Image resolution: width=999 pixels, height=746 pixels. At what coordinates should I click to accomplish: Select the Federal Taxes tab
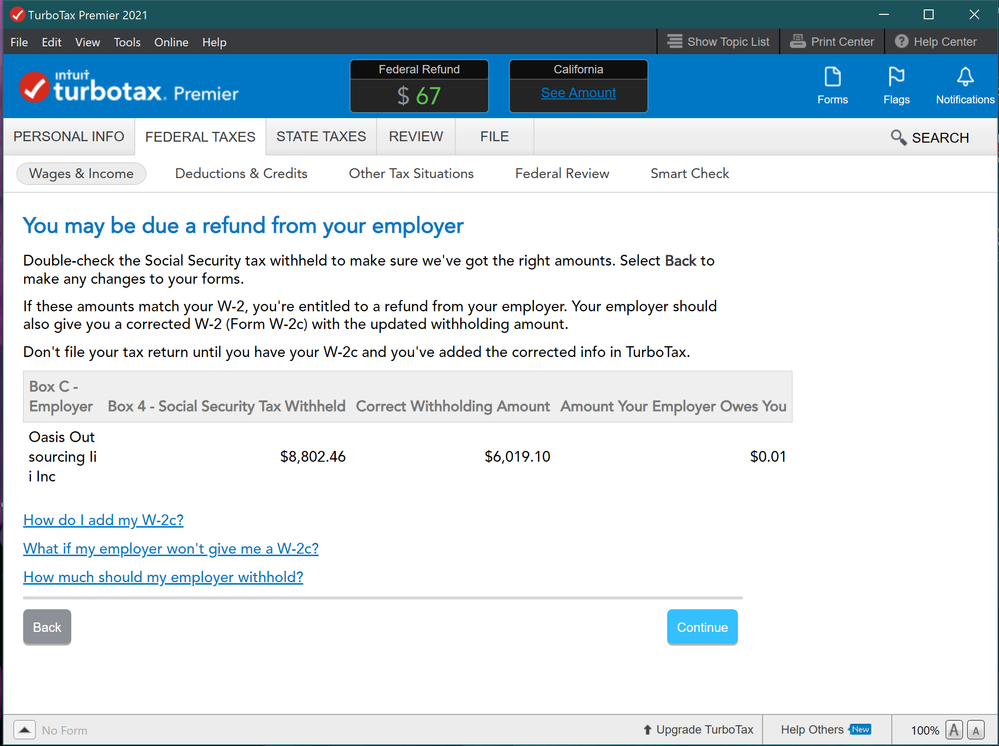pos(200,136)
